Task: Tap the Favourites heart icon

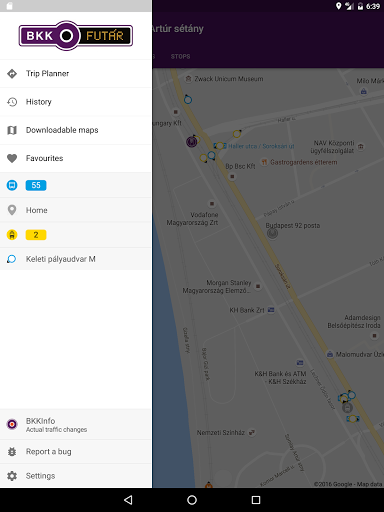Action: (x=12, y=158)
